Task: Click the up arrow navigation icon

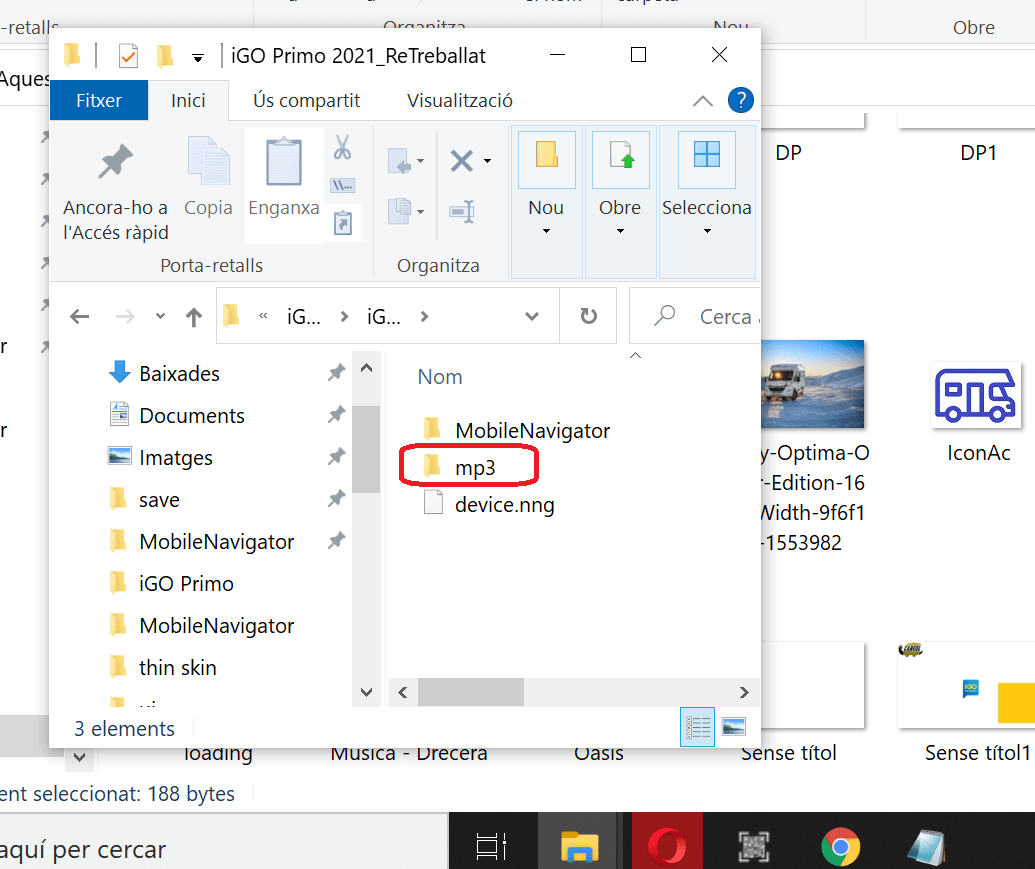Action: [194, 317]
